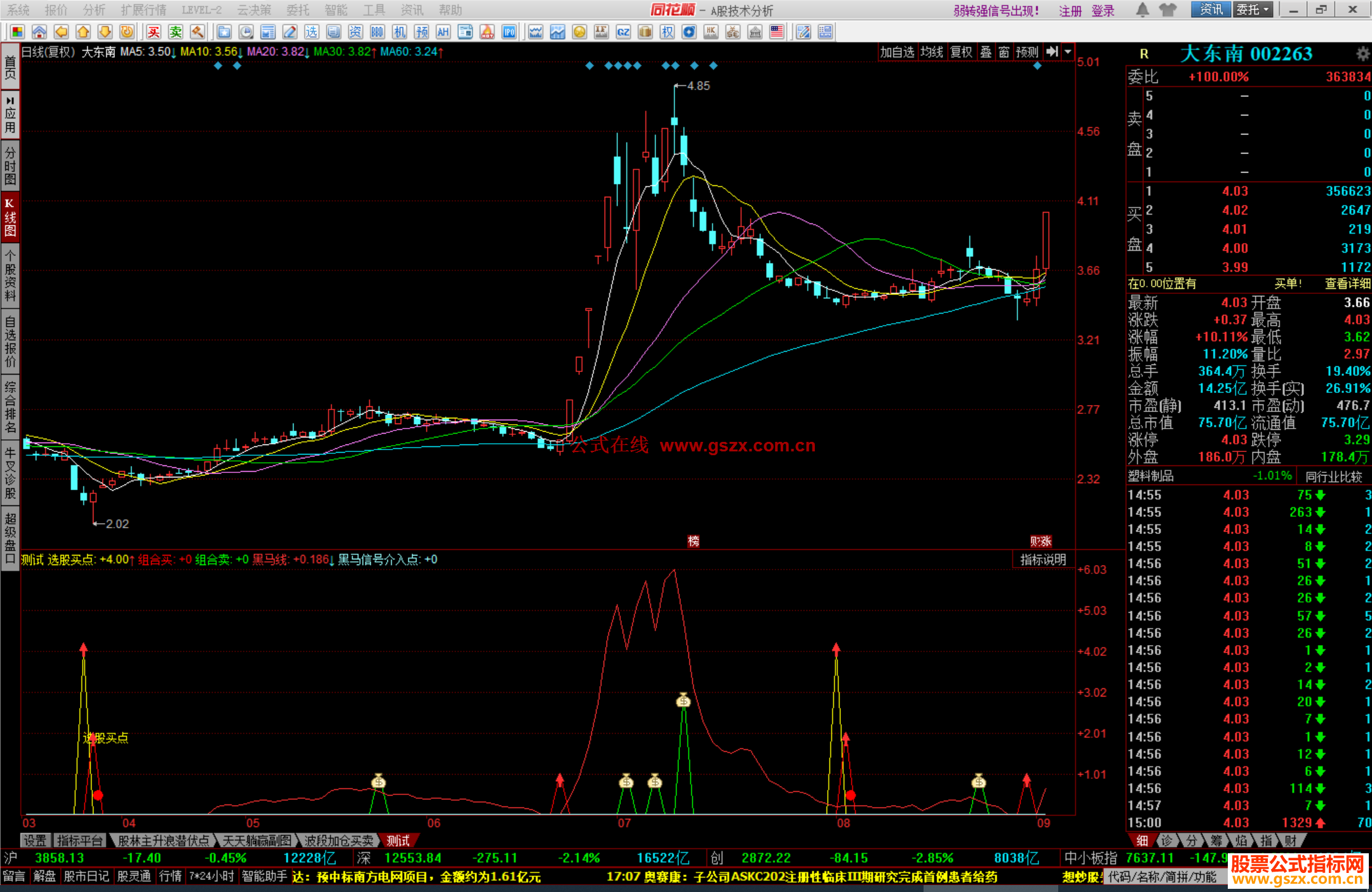Image resolution: width=1372 pixels, height=892 pixels.
Task: Click the AH shares toolbar icon
Action: tap(443, 32)
